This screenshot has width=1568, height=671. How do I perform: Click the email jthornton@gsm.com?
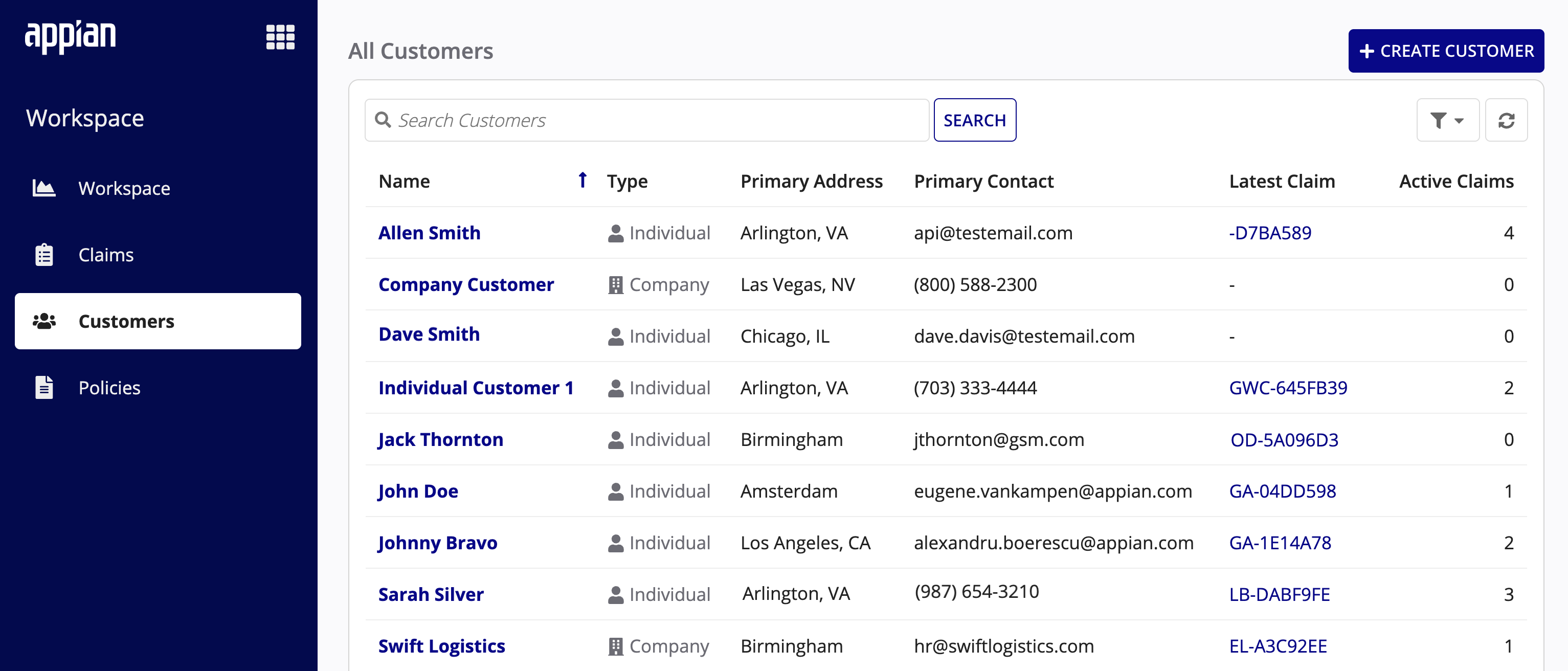point(999,440)
